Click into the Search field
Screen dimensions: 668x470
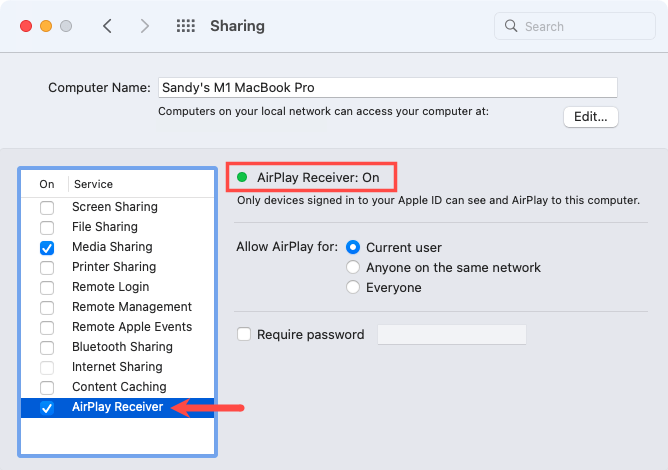[575, 26]
